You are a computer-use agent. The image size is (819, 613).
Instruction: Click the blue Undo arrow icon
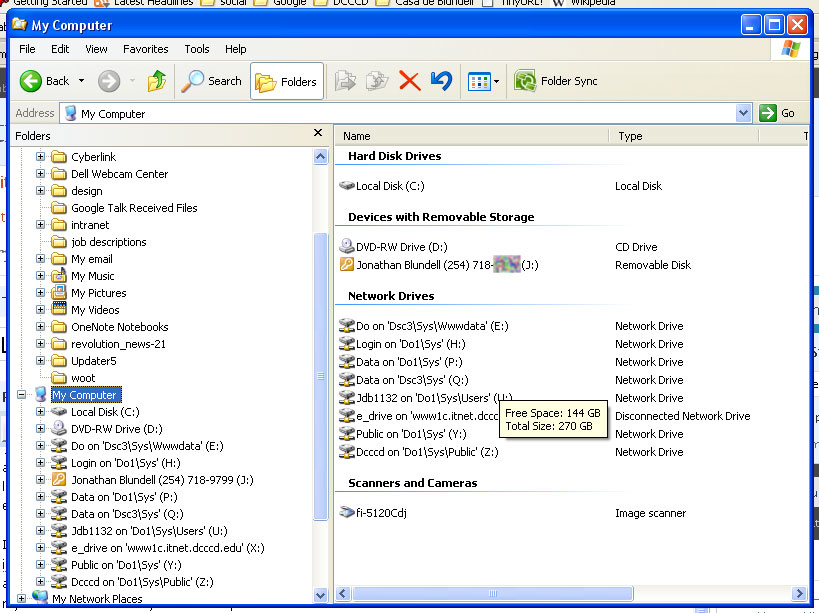coord(441,82)
